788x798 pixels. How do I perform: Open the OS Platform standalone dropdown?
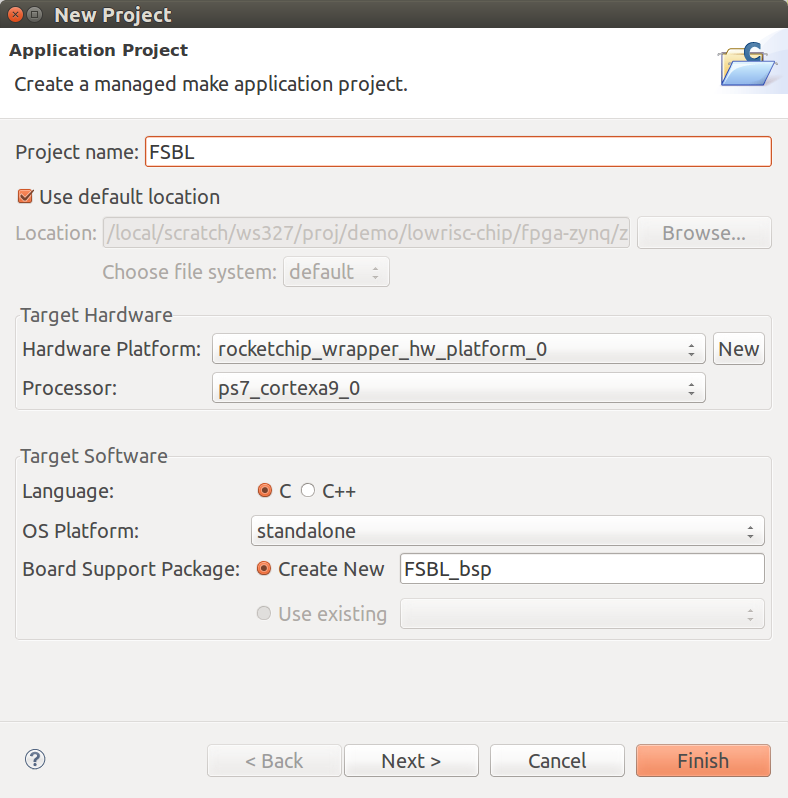[507, 531]
